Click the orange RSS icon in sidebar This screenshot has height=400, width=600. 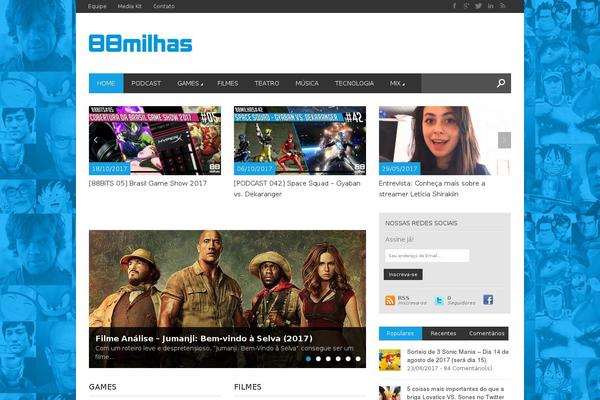click(x=390, y=300)
